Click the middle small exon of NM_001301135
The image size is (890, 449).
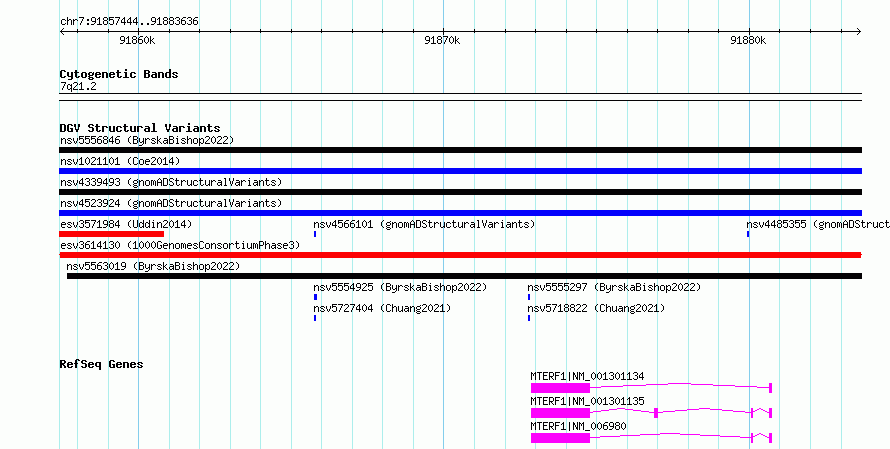656,413
